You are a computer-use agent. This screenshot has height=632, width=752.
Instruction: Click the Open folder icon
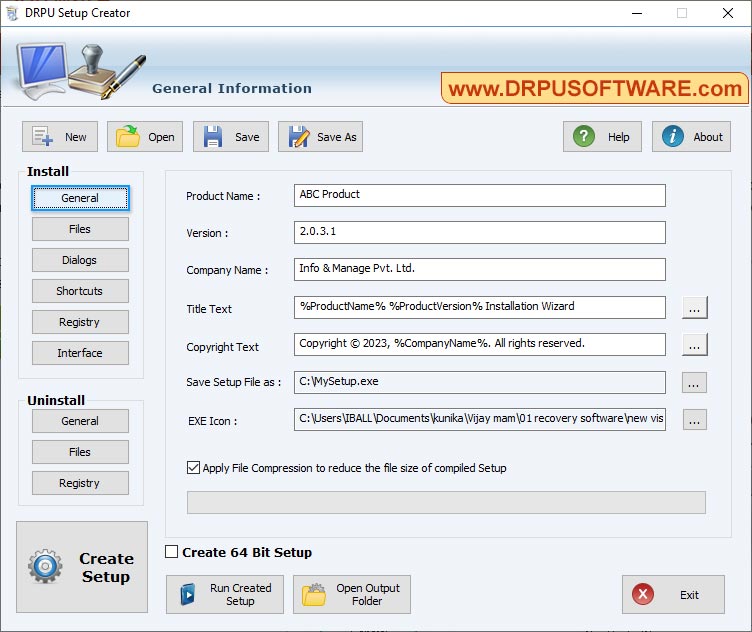pos(128,137)
